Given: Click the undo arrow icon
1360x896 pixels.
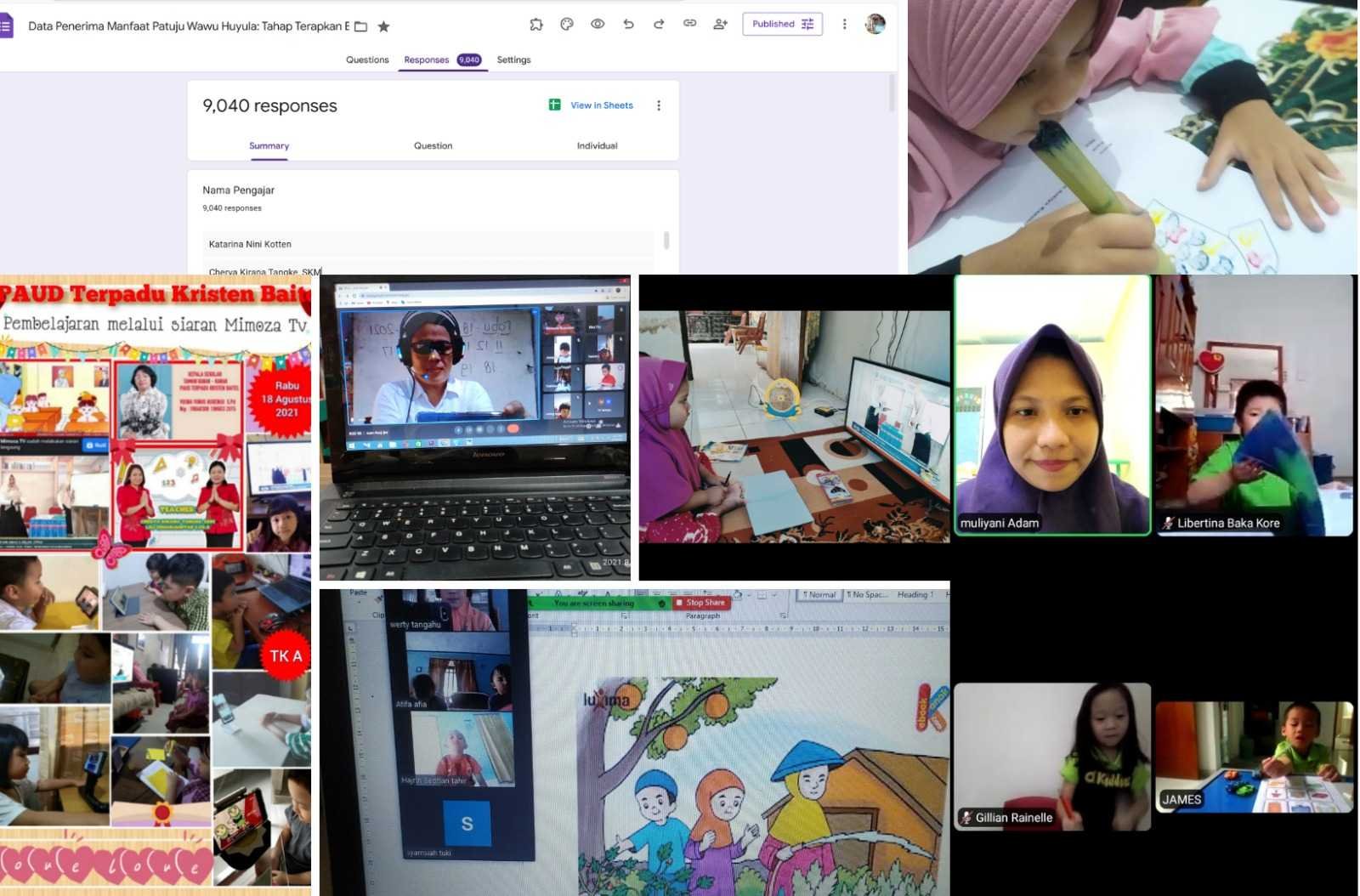Looking at the screenshot, I should pos(628,25).
